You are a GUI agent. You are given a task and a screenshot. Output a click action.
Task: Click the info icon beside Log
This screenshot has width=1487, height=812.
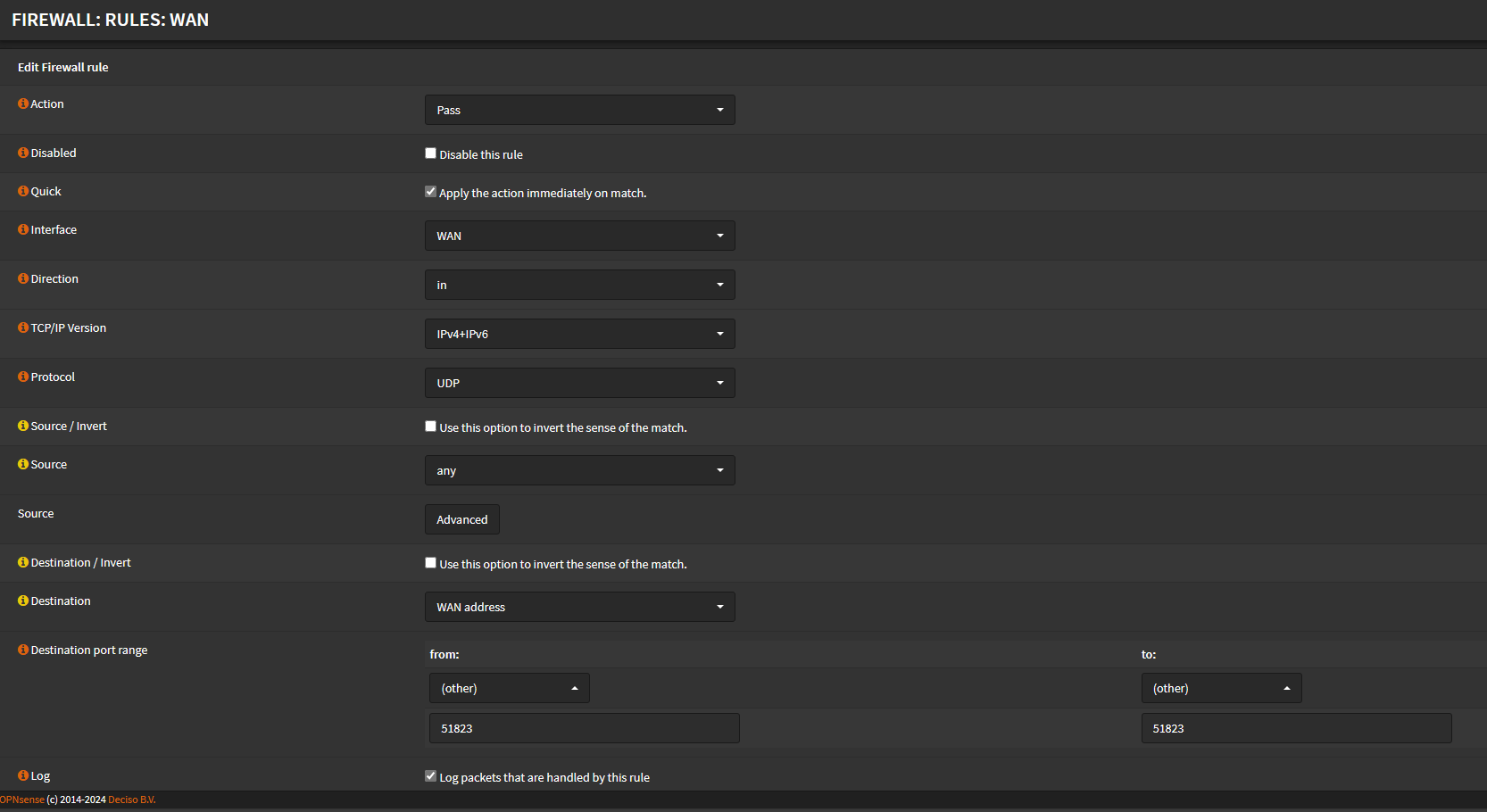pos(23,775)
